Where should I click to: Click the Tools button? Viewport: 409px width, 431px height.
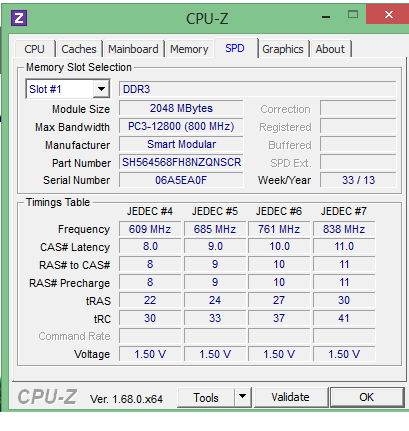point(206,397)
